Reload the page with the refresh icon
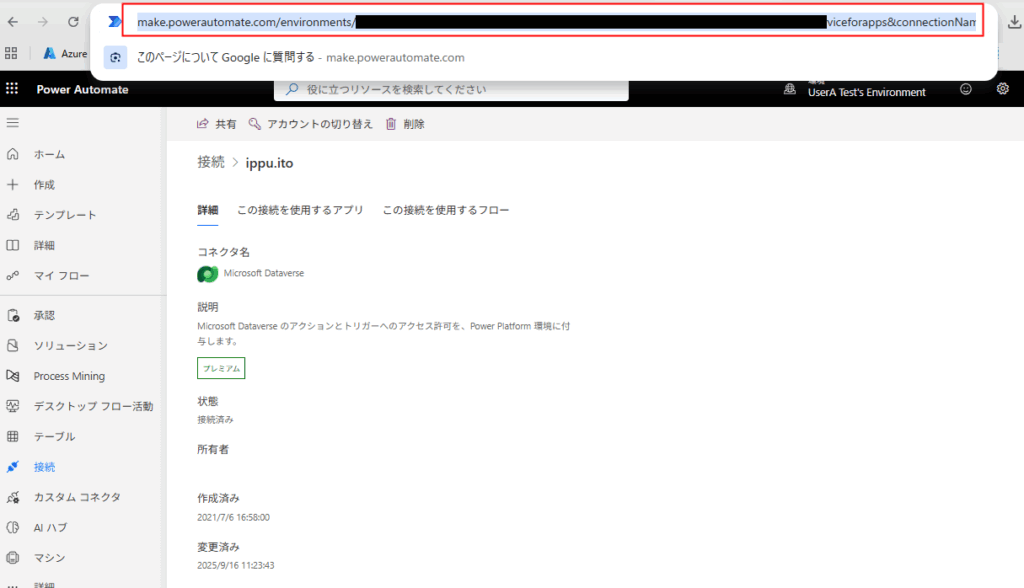 pos(73,22)
